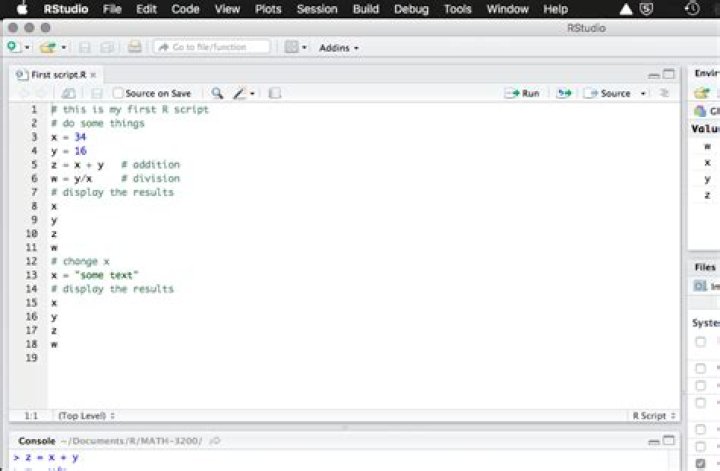Show document in new window icon
This screenshot has height=471, width=720.
point(69,93)
